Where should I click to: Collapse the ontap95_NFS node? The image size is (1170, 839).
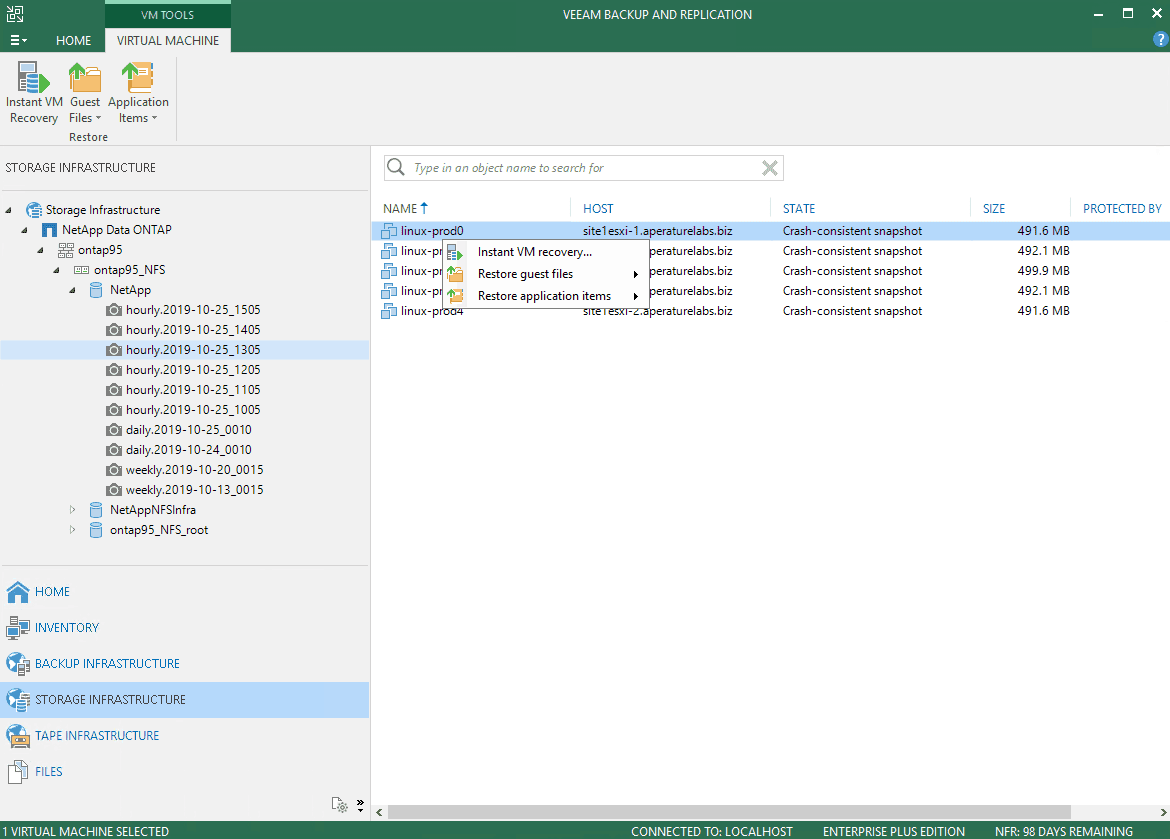click(57, 271)
